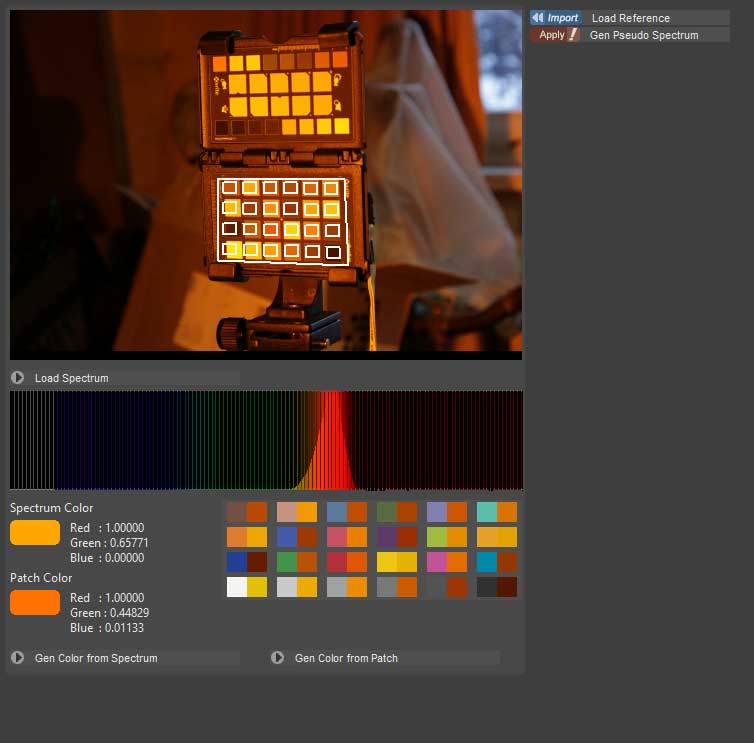754x743 pixels.
Task: Click the Patch Color orange swatch
Action: coord(35,602)
